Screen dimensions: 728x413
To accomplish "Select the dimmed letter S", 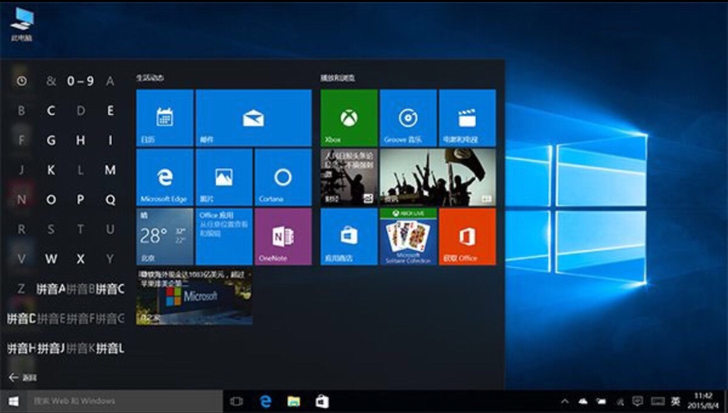I will (x=51, y=229).
